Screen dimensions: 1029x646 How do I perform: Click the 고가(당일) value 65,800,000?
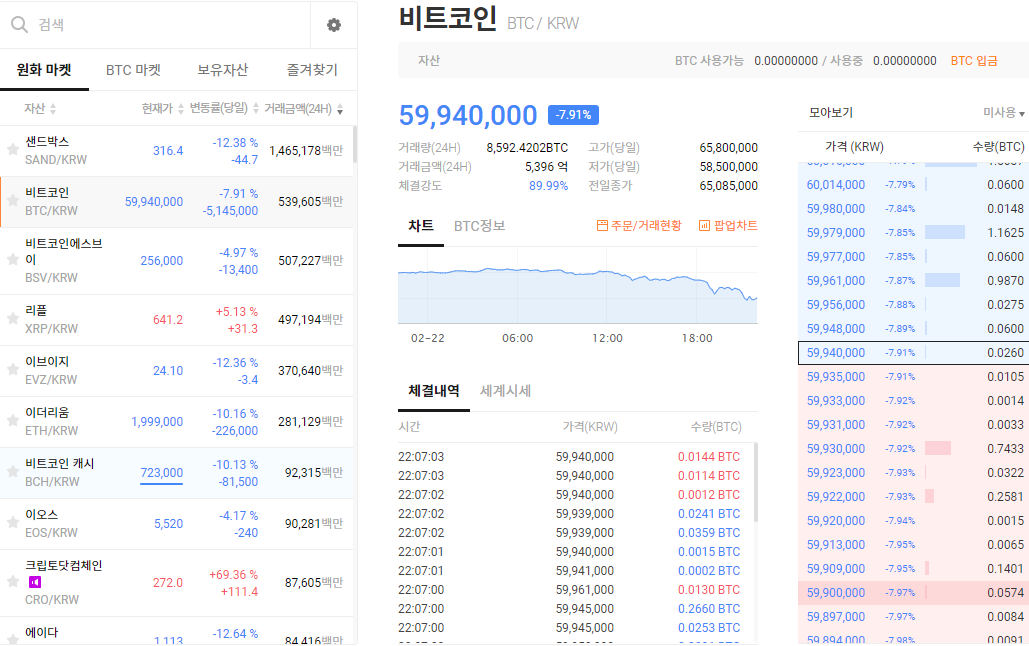point(728,148)
